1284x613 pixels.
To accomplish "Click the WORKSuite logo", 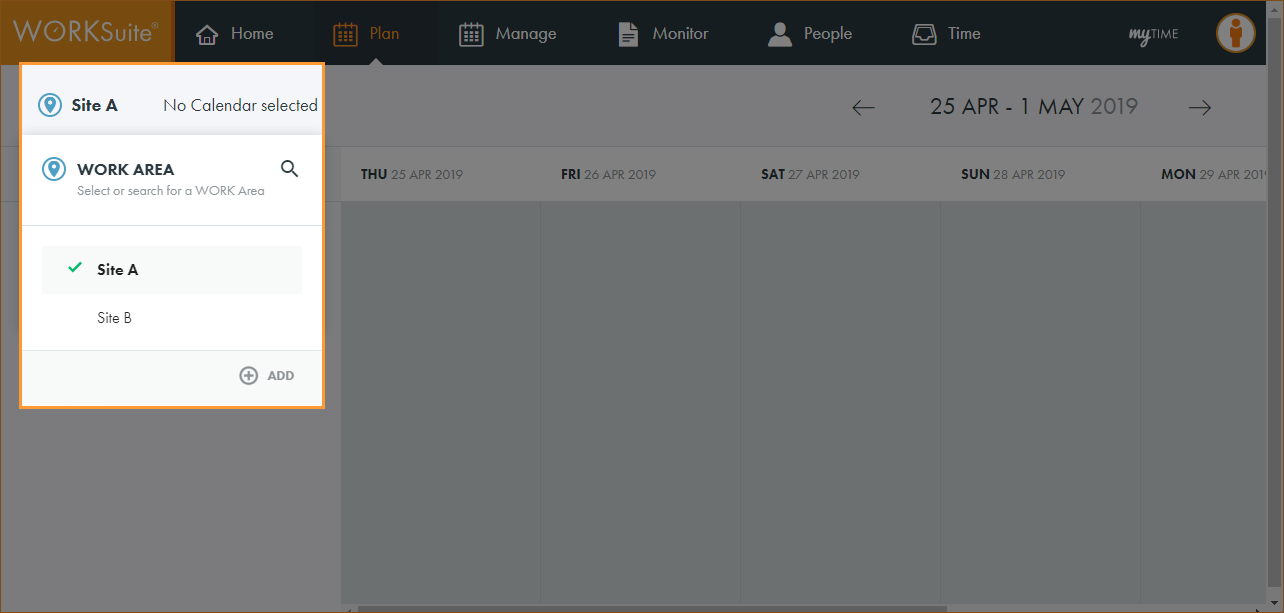I will coord(86,32).
